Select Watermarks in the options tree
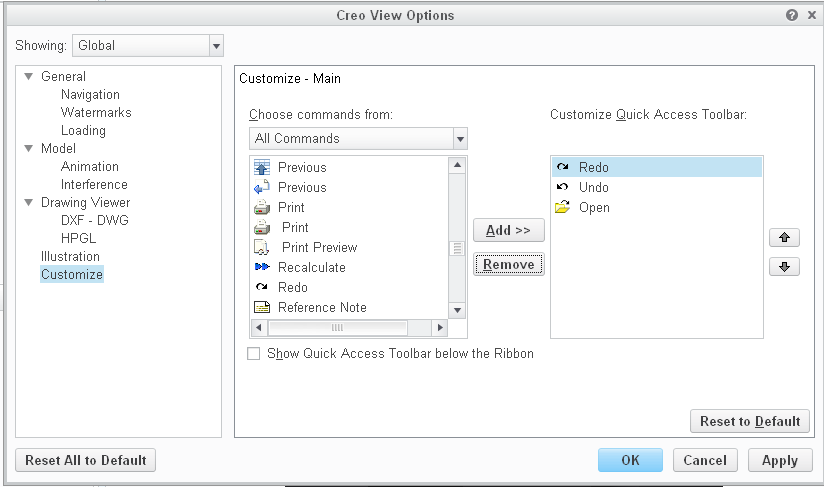Viewport: 824px width, 487px height. [x=96, y=112]
